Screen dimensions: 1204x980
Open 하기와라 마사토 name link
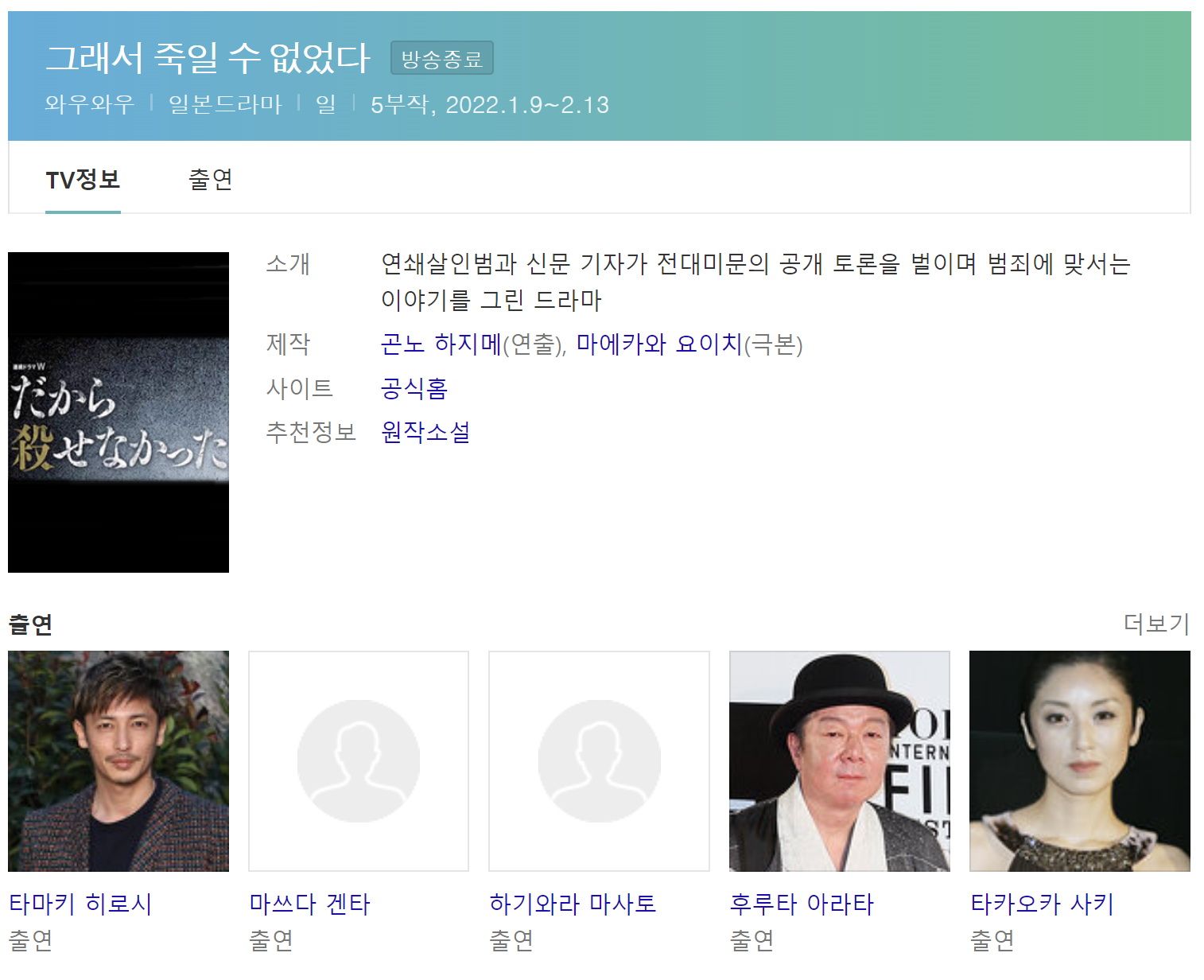pos(573,904)
